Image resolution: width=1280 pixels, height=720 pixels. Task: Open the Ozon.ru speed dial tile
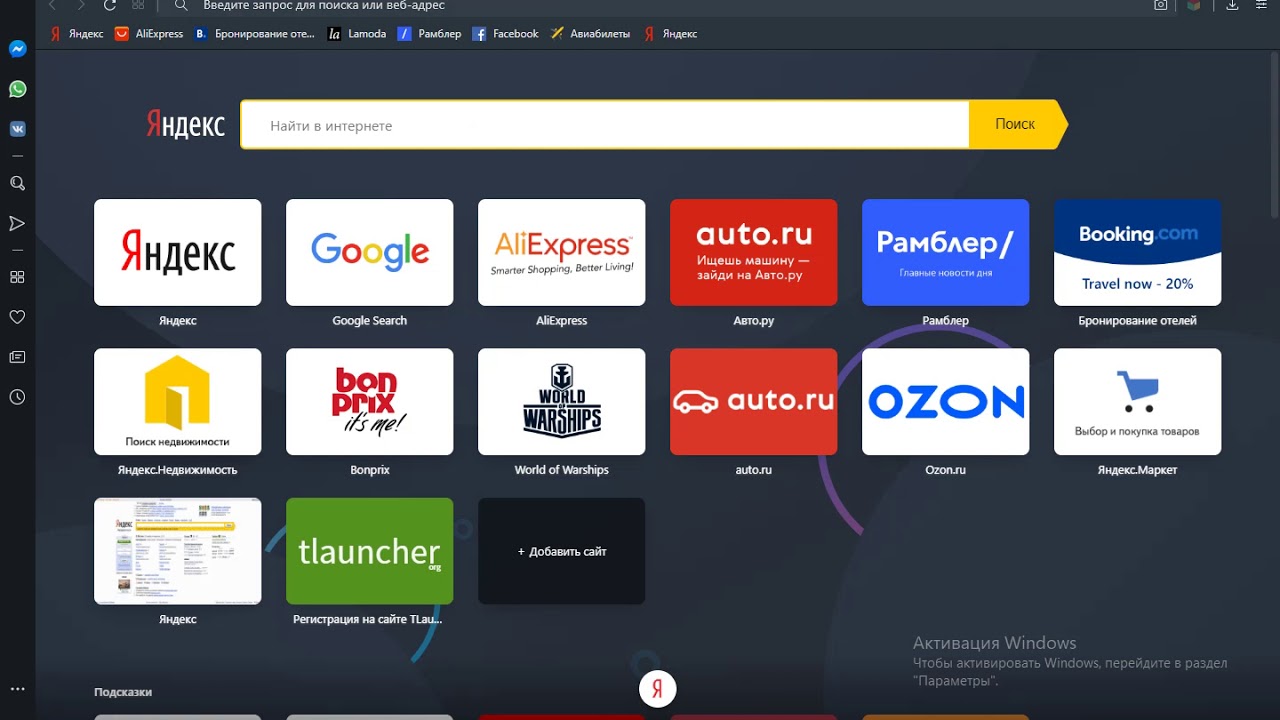(946, 401)
